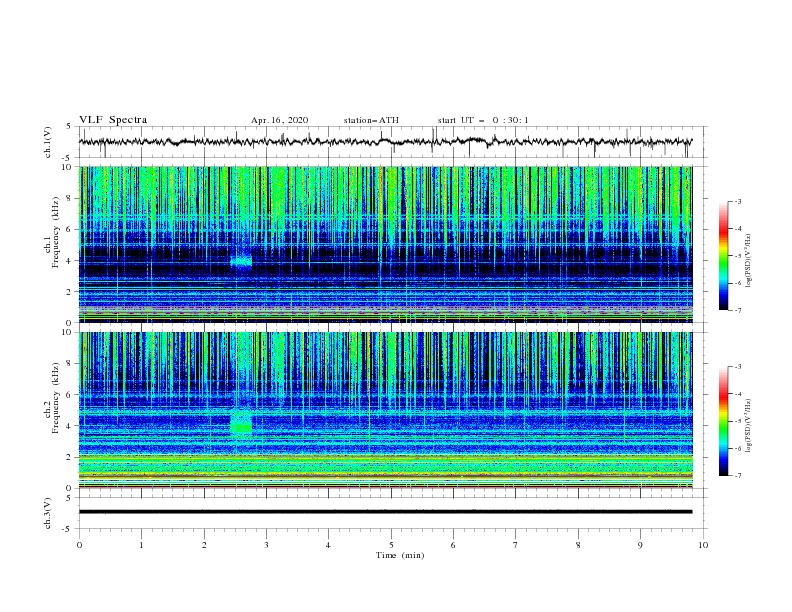Click the 'Time (min)' axis label

point(400,555)
